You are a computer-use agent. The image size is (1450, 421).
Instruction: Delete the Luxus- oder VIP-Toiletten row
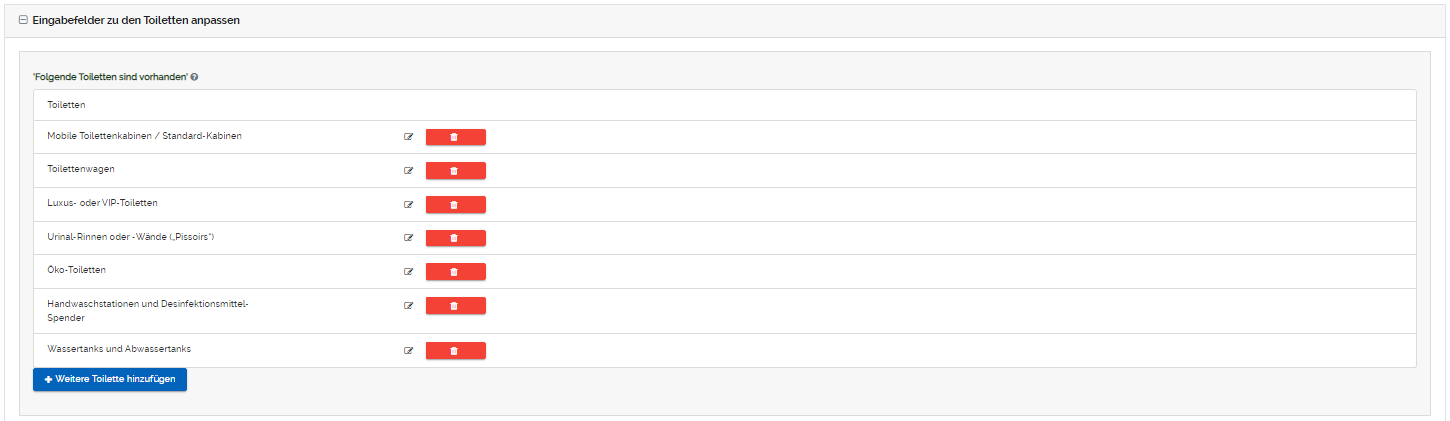tap(455, 205)
